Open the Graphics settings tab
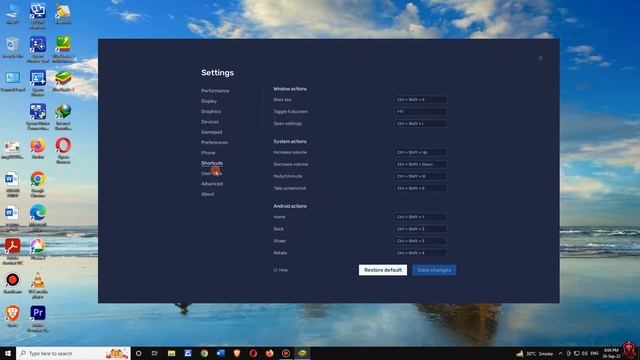The width and height of the screenshot is (640, 360). (211, 111)
